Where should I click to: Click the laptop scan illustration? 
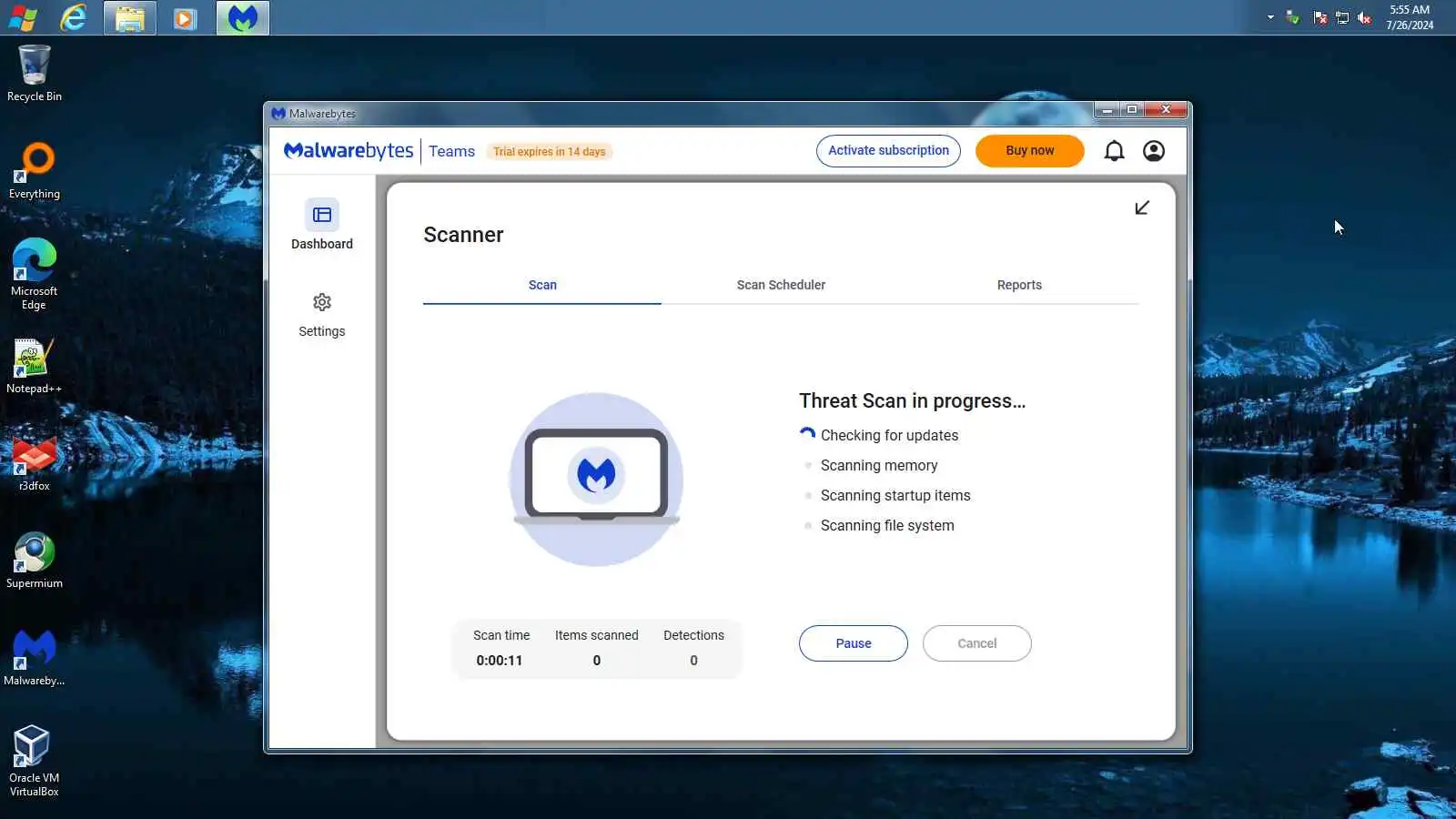596,480
